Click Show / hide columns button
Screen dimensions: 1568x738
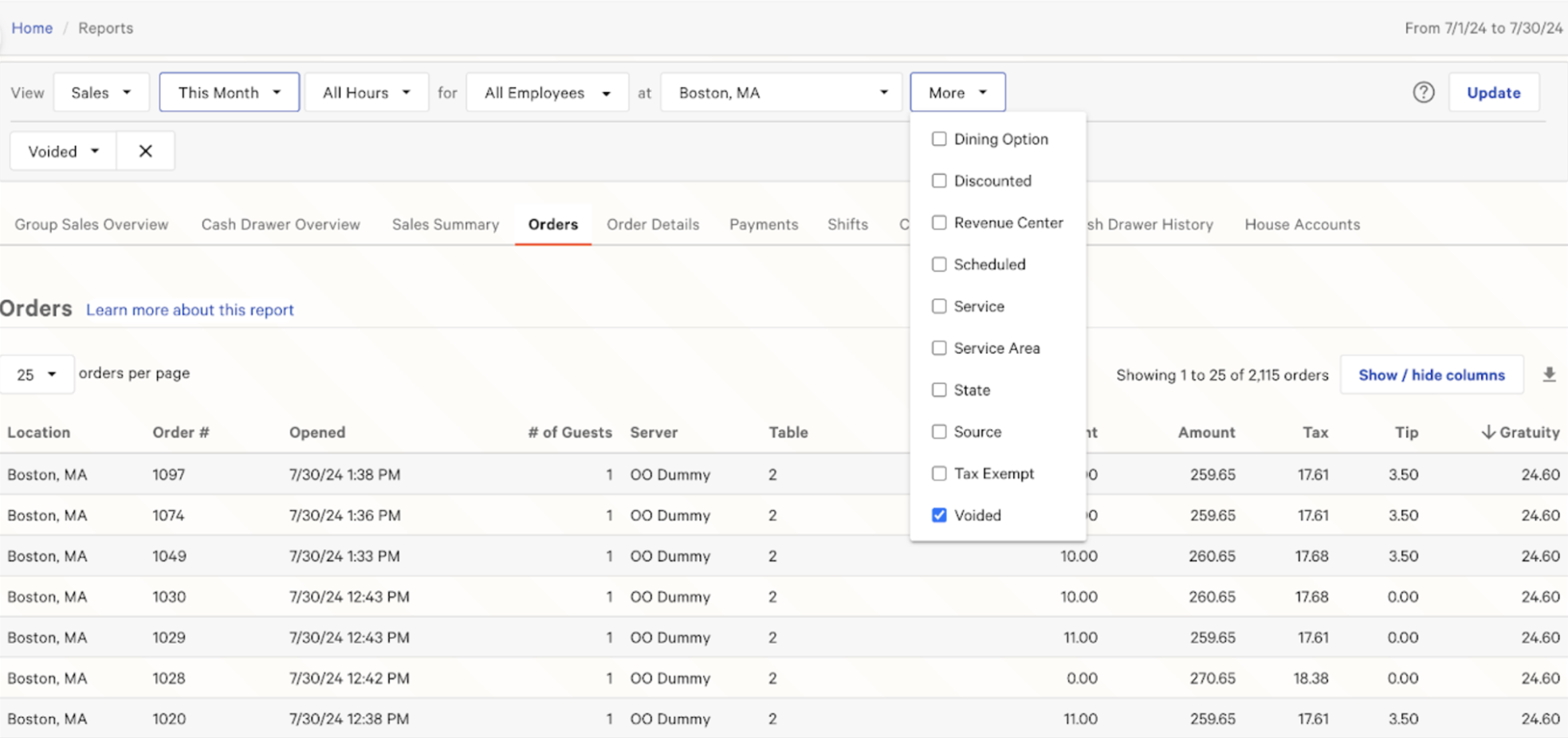pyautogui.click(x=1431, y=375)
